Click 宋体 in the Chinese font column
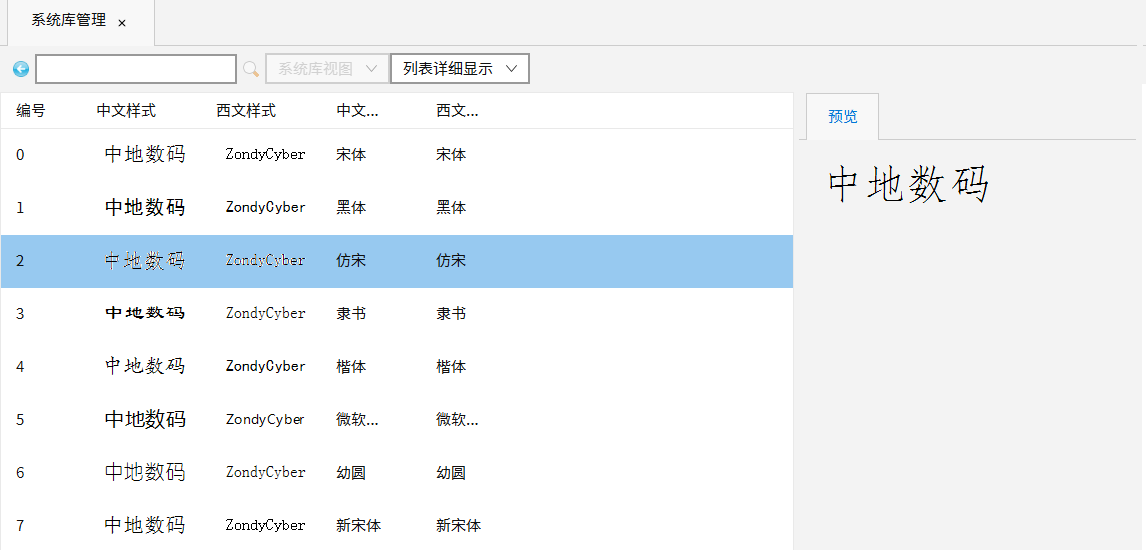This screenshot has height=550, width=1146. tap(352, 155)
